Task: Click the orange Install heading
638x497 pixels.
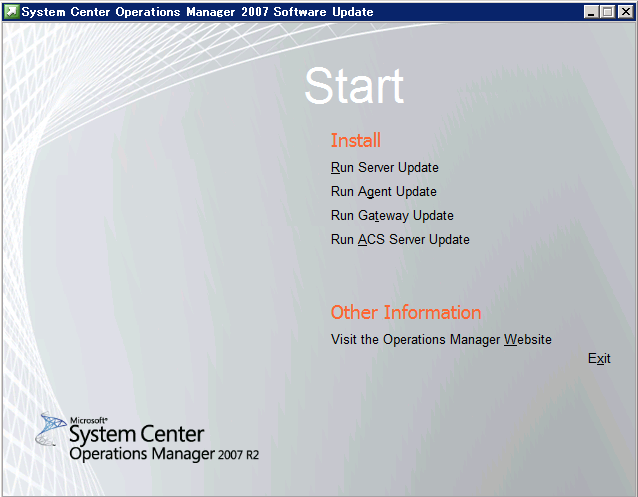Action: click(x=356, y=140)
